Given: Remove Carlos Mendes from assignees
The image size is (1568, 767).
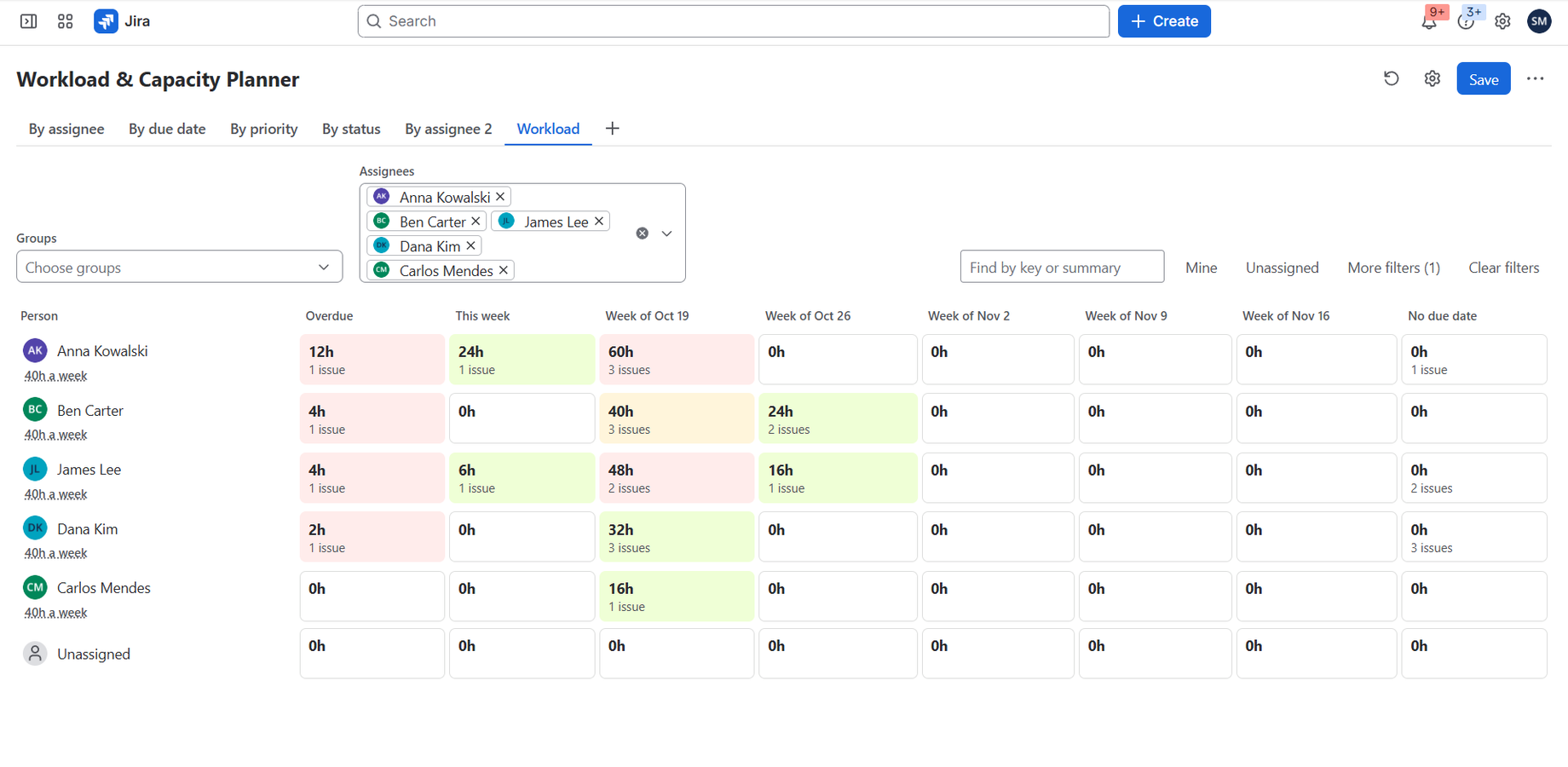Looking at the screenshot, I should point(504,270).
